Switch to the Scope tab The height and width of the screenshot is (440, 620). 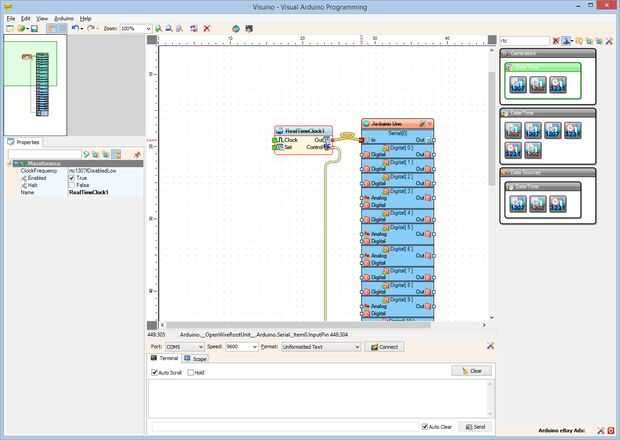click(x=195, y=359)
